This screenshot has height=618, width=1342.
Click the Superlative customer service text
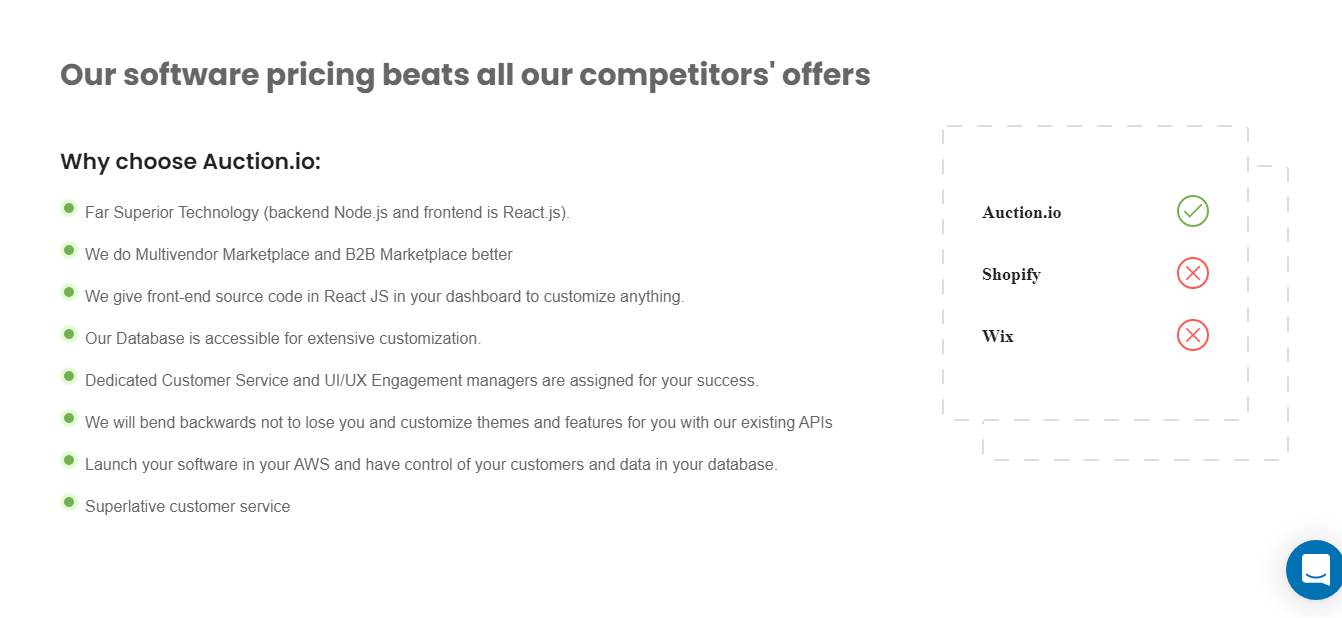[x=187, y=507]
